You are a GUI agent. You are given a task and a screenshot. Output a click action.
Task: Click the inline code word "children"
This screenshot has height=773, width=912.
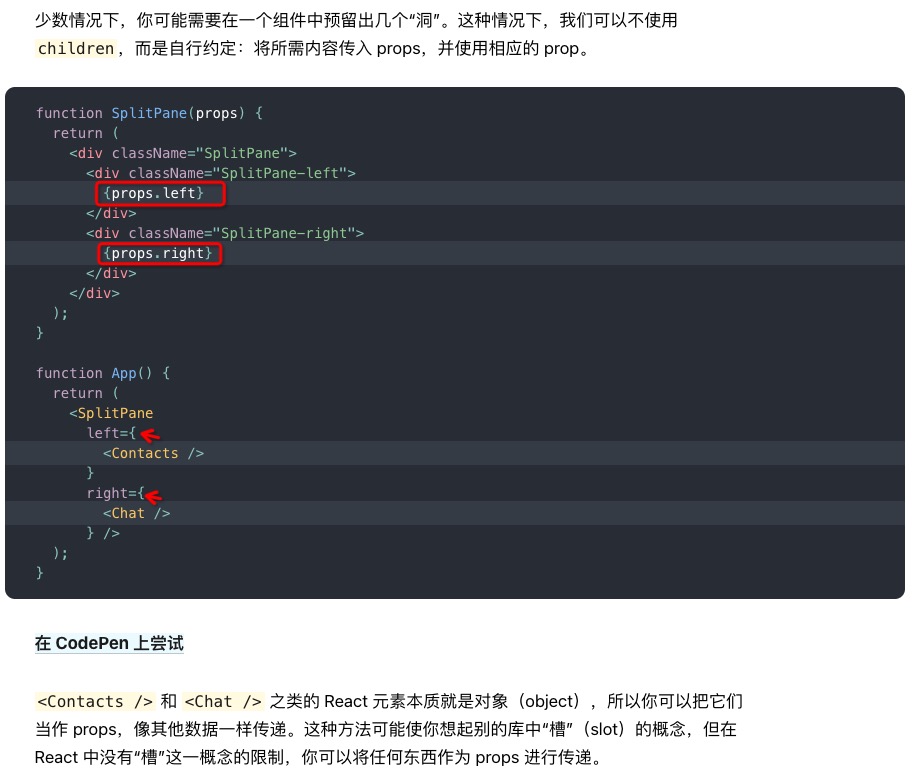76,48
